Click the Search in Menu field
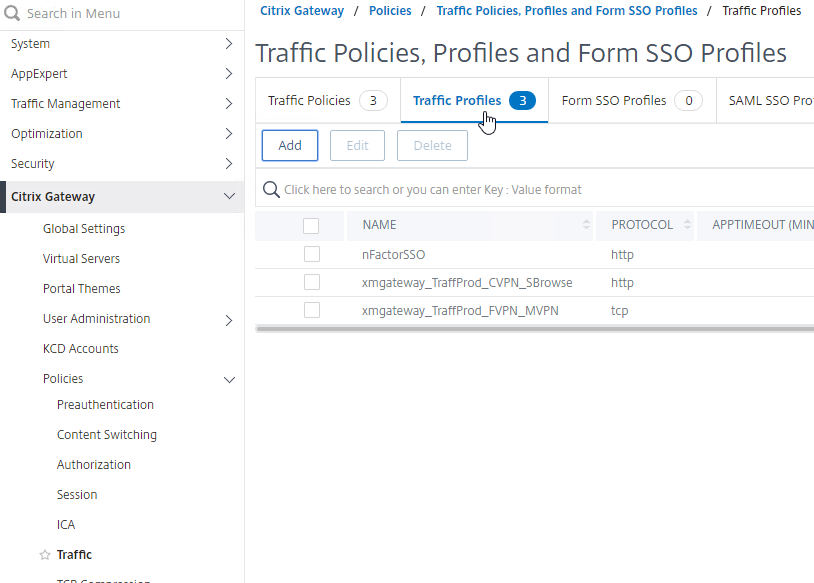Image resolution: width=814 pixels, height=583 pixels. pos(122,13)
